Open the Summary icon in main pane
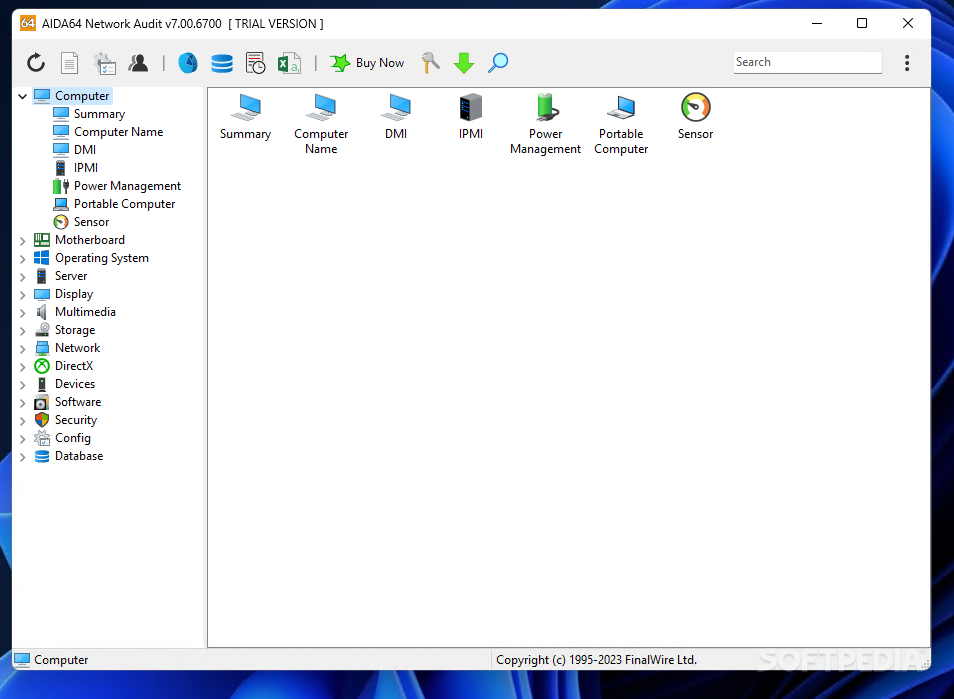Viewport: 954px width, 699px height. point(246,108)
